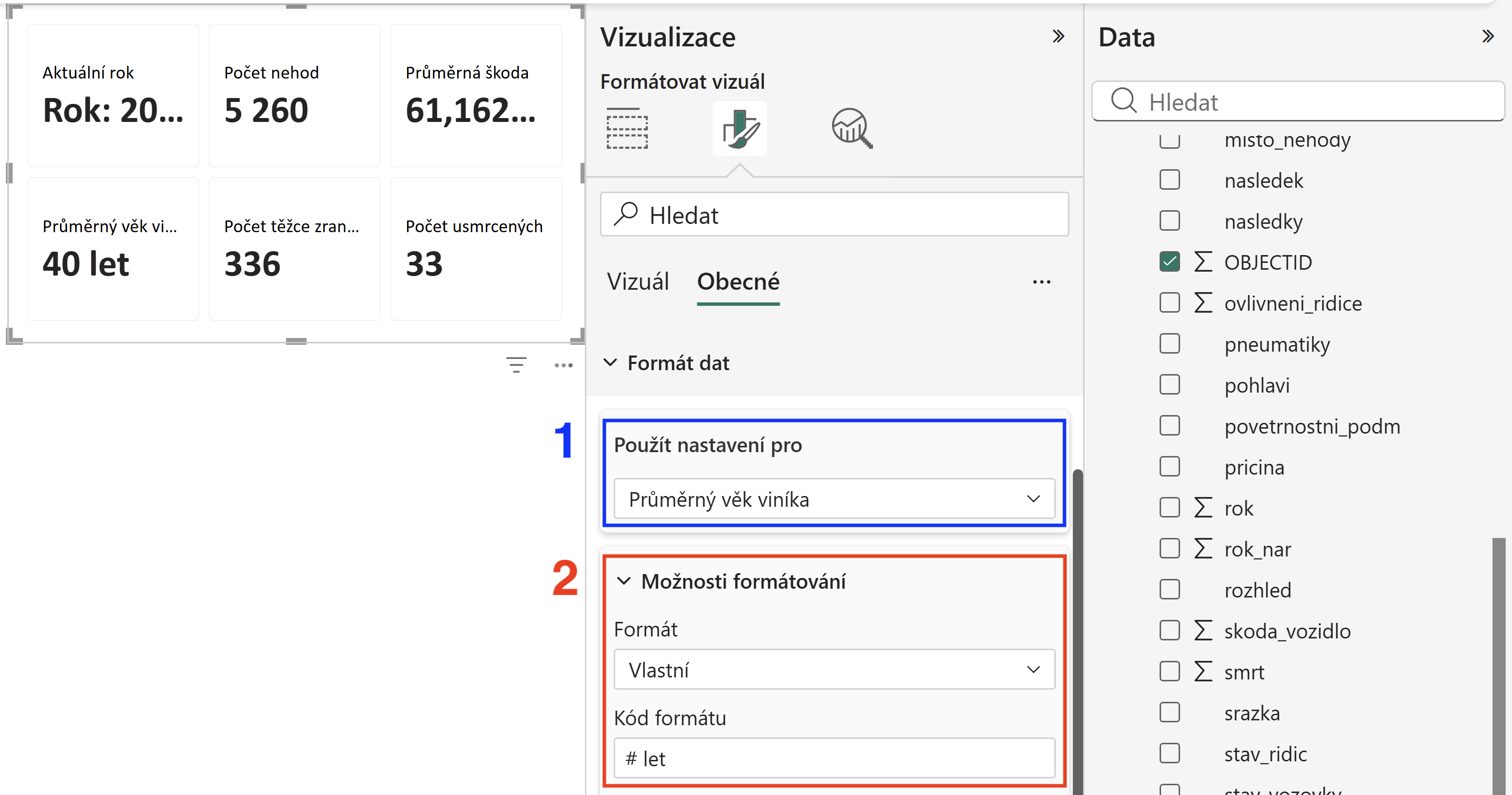This screenshot has width=1512, height=795.
Task: Uncheck the OBJECTID field checkbox
Action: click(x=1169, y=262)
